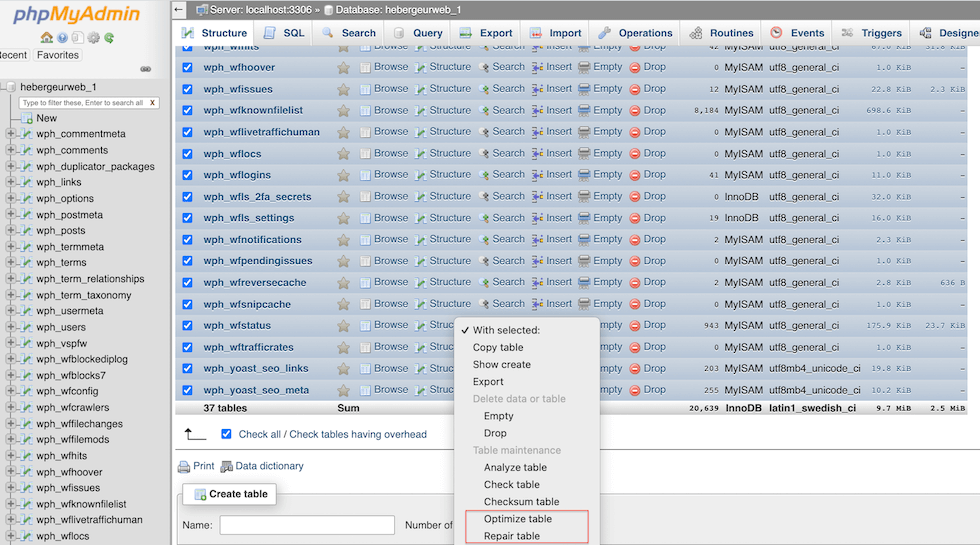980x545 pixels.
Task: Toggle the wph_yoast_seo_links checkbox
Action: tap(187, 369)
